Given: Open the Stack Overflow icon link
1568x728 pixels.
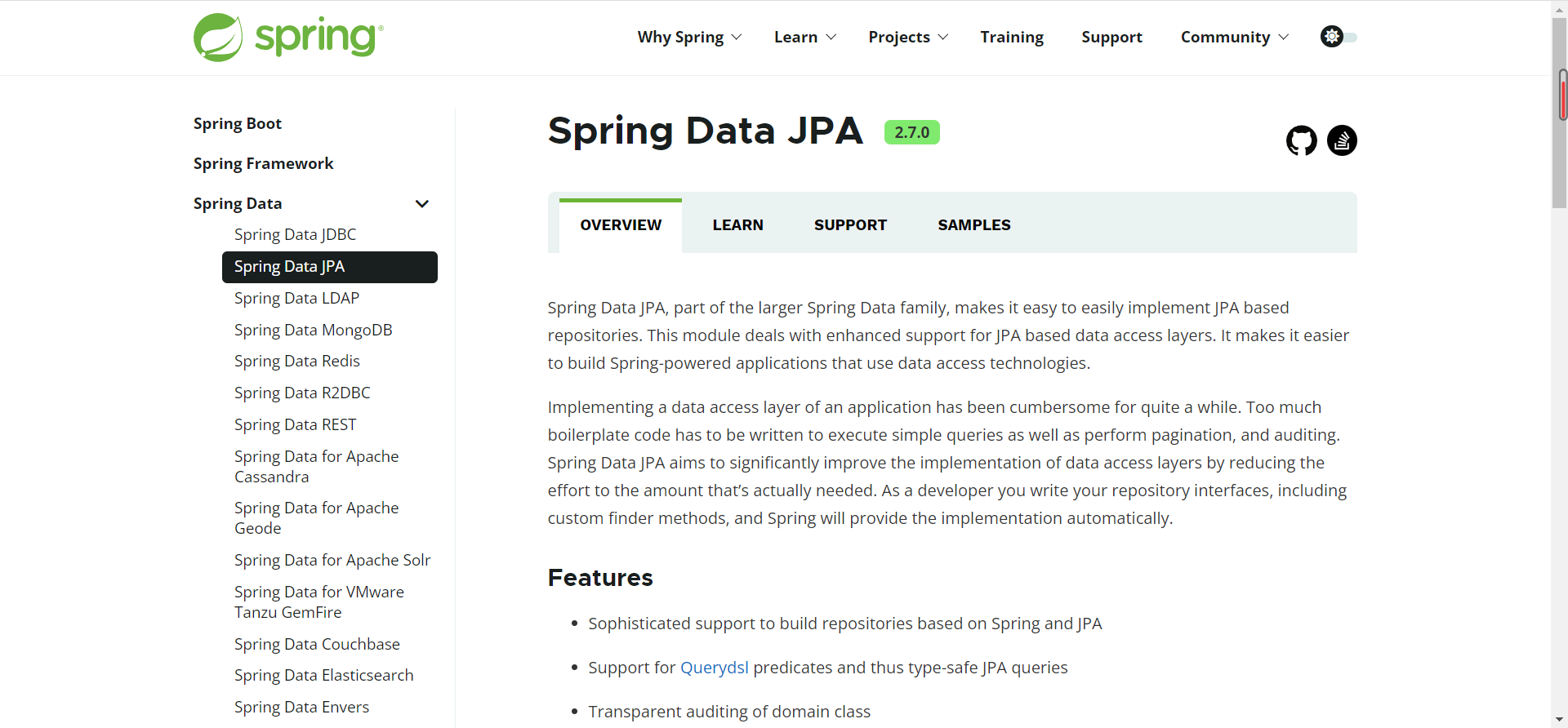Looking at the screenshot, I should pyautogui.click(x=1342, y=140).
